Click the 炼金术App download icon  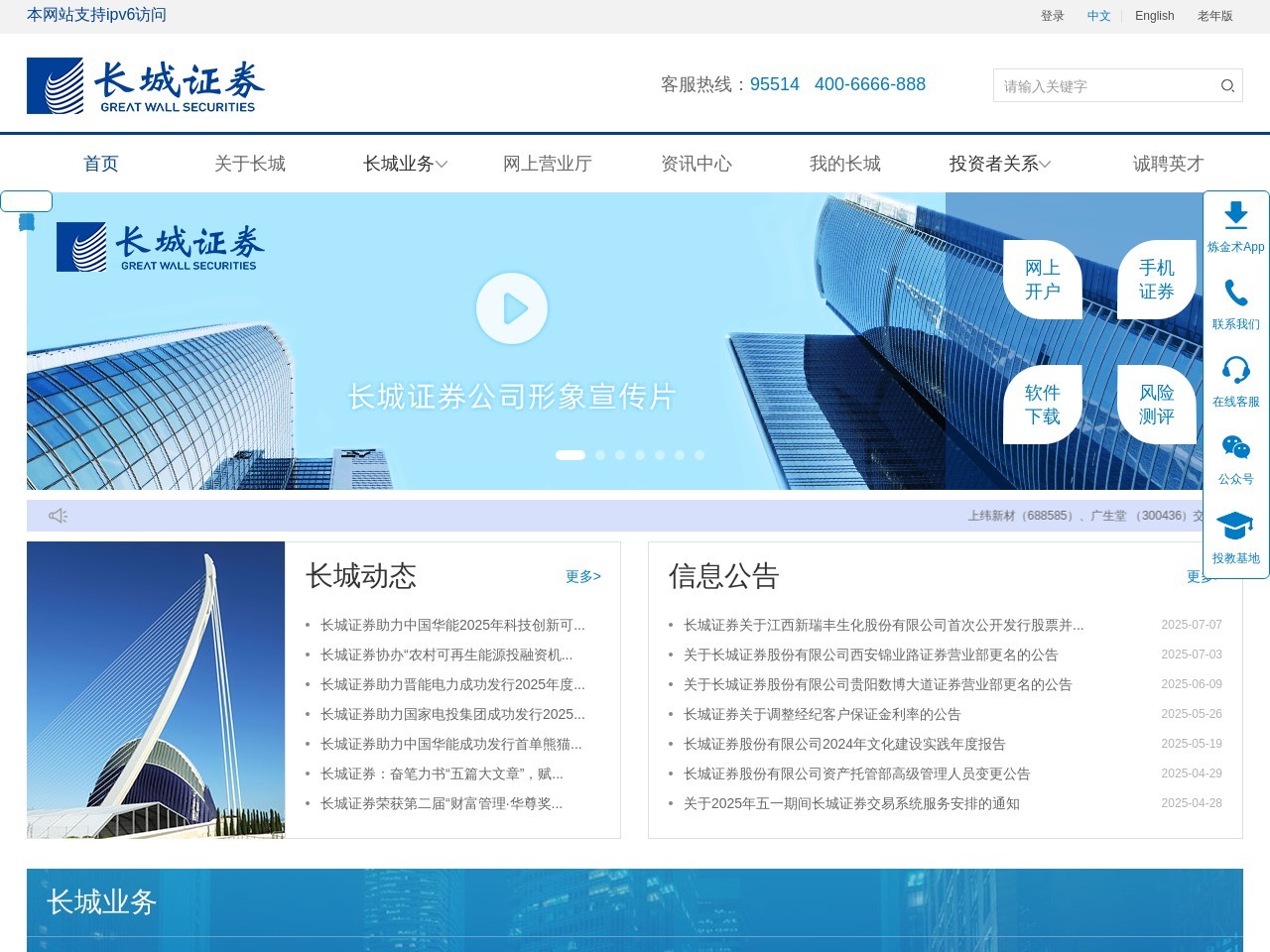pyautogui.click(x=1235, y=216)
